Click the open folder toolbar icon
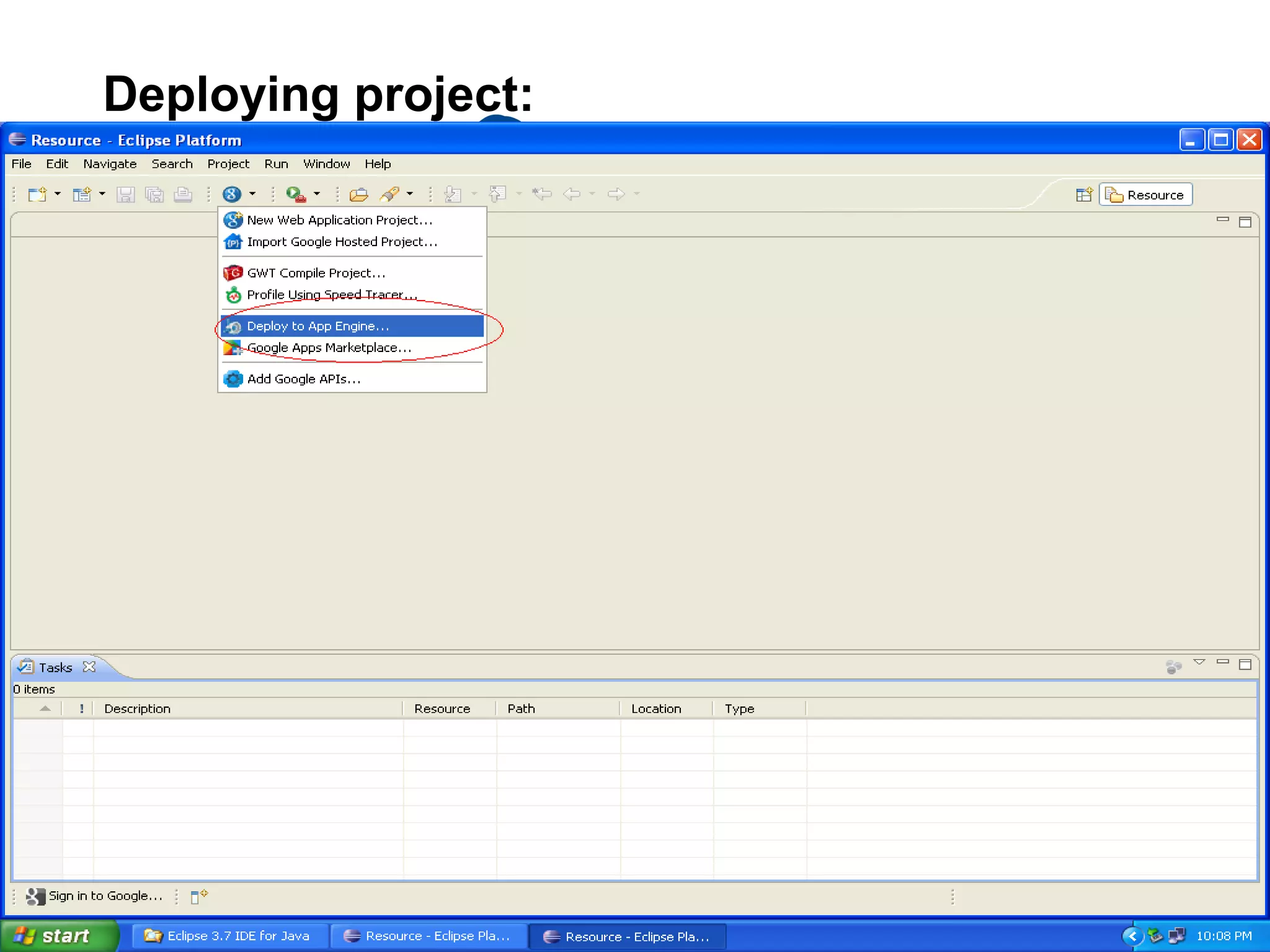 [358, 195]
